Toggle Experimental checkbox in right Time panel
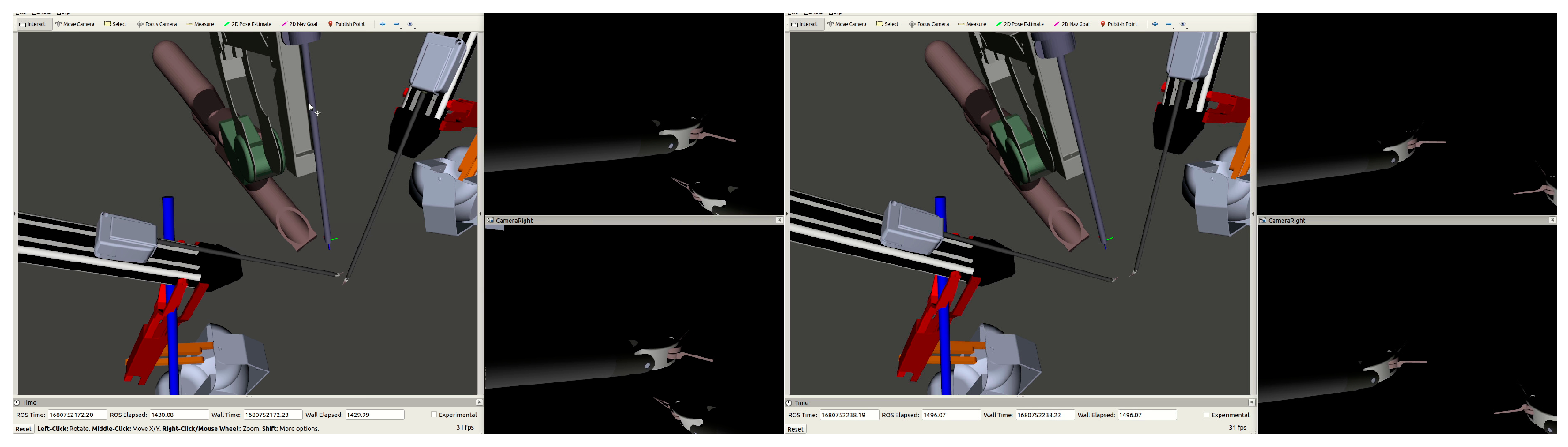1568x447 pixels. click(1206, 415)
